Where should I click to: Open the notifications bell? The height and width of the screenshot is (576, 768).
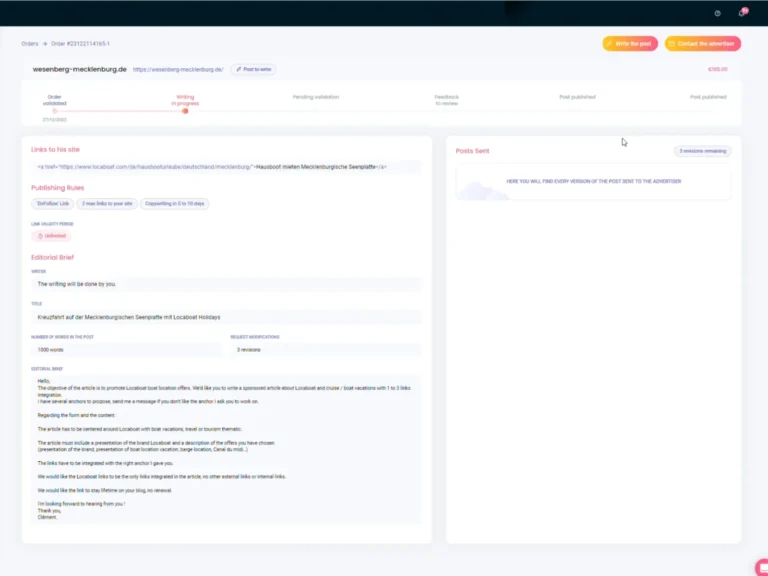click(742, 13)
